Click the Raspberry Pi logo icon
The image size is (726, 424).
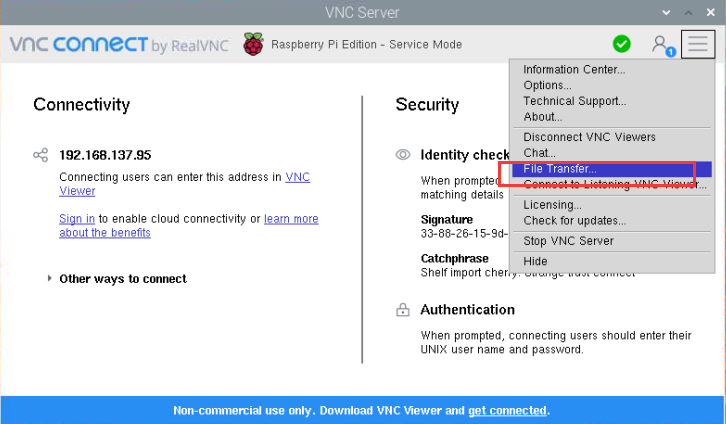click(254, 44)
